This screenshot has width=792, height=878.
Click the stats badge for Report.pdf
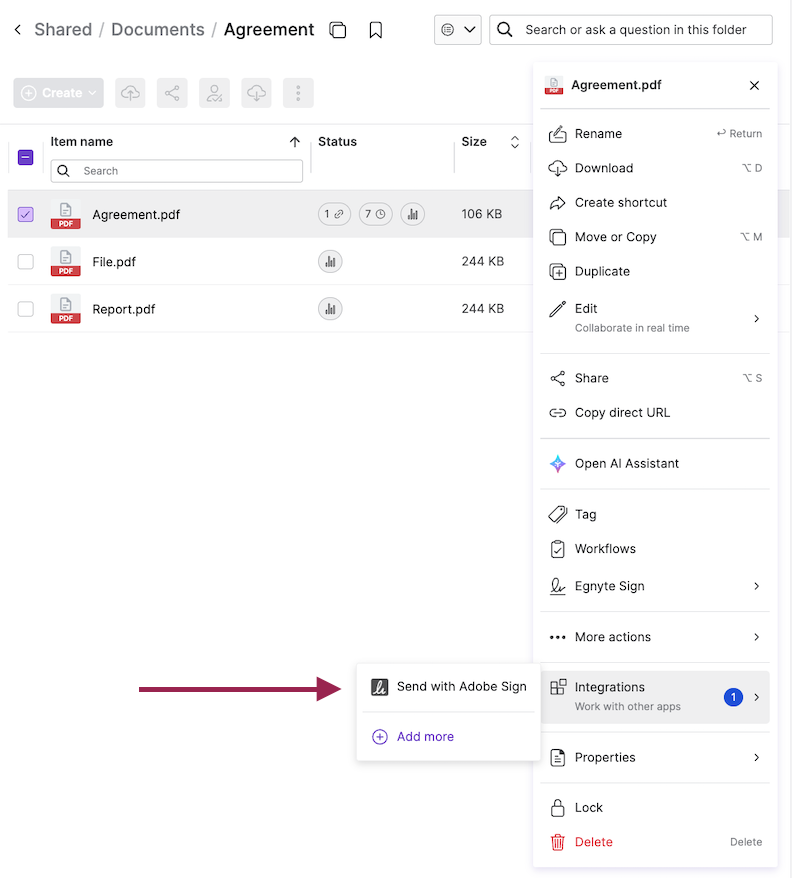tap(330, 309)
